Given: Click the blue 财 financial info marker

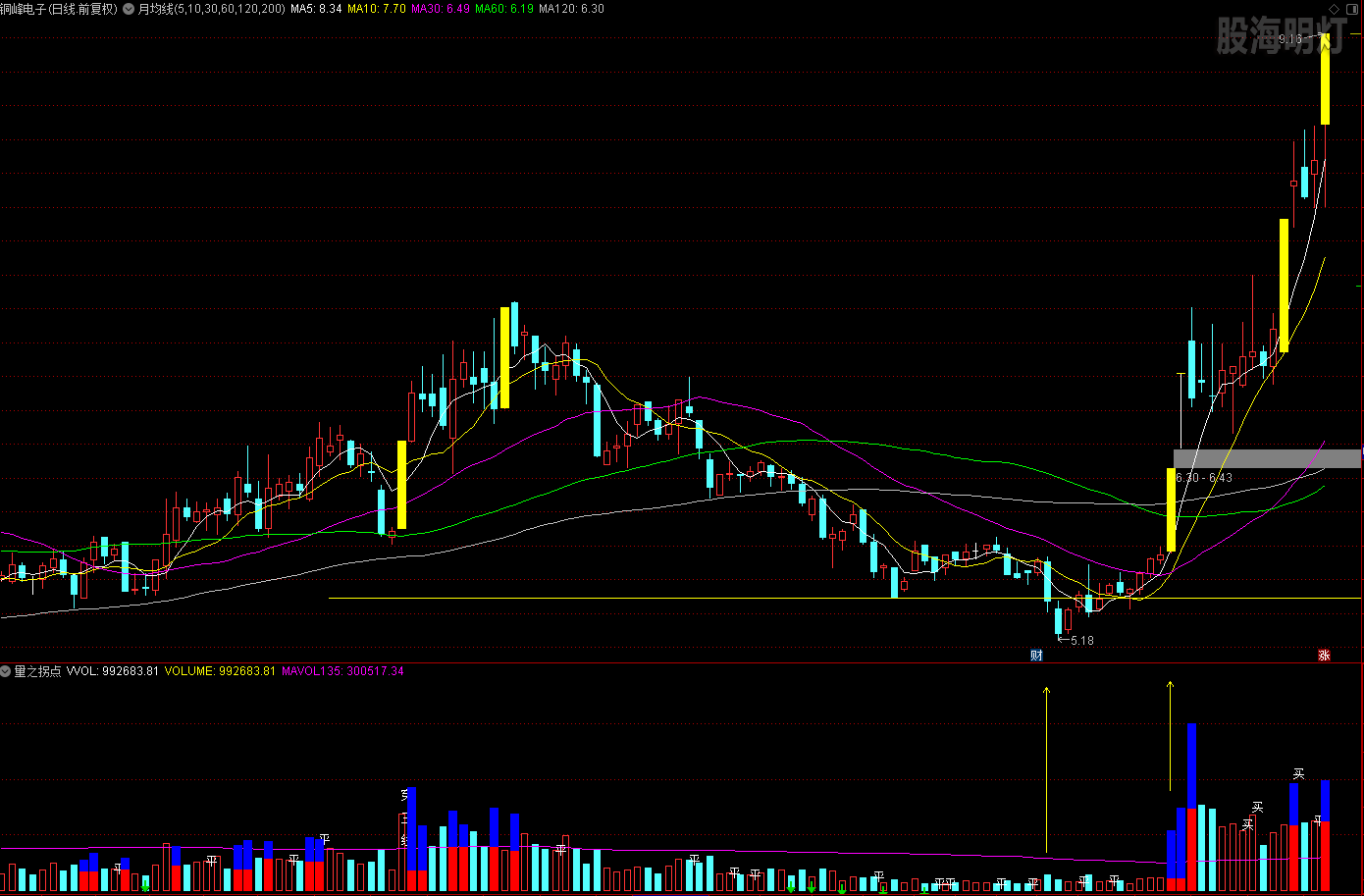Looking at the screenshot, I should coord(1036,656).
